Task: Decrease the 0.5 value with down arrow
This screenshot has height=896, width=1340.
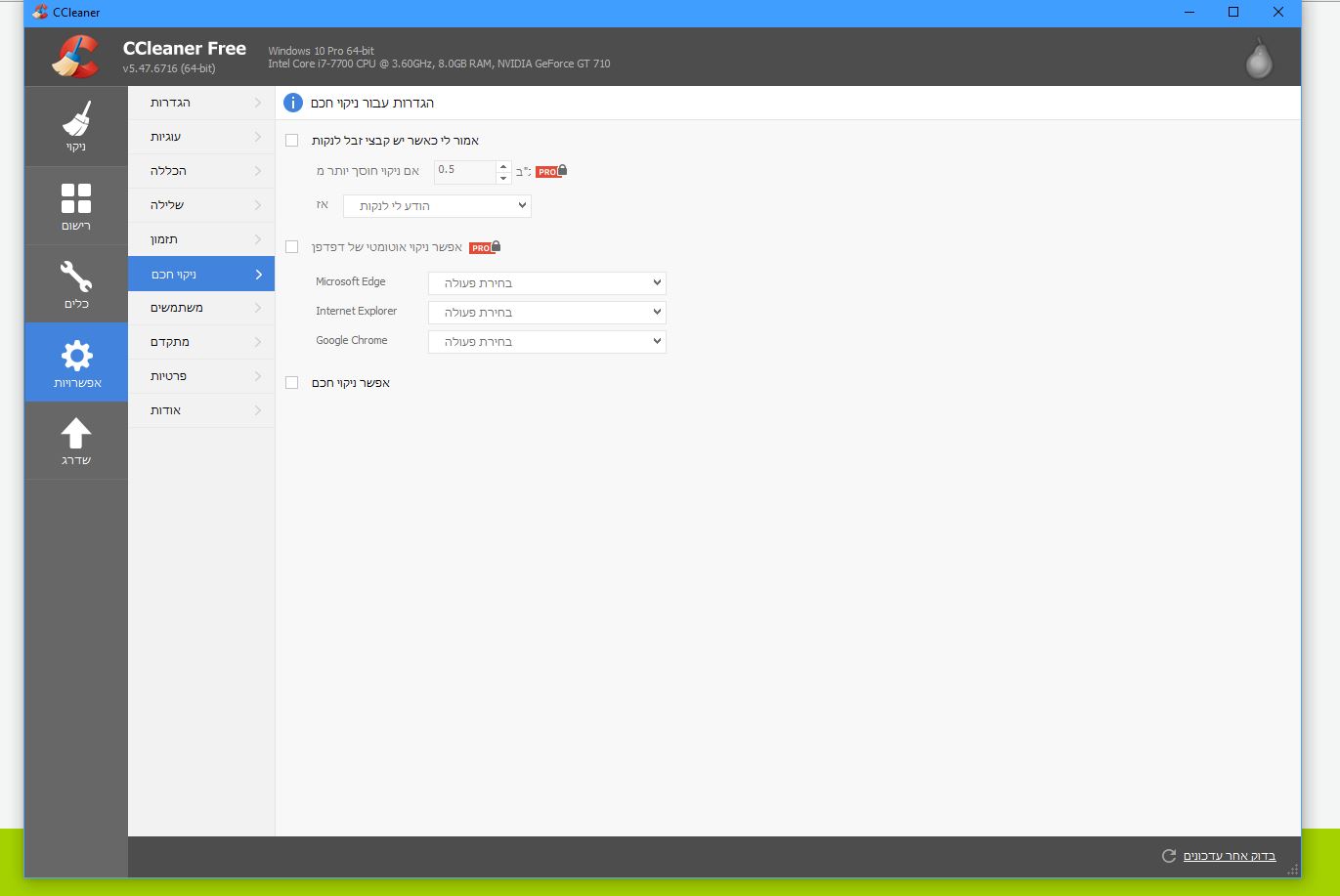Action: coord(503,178)
